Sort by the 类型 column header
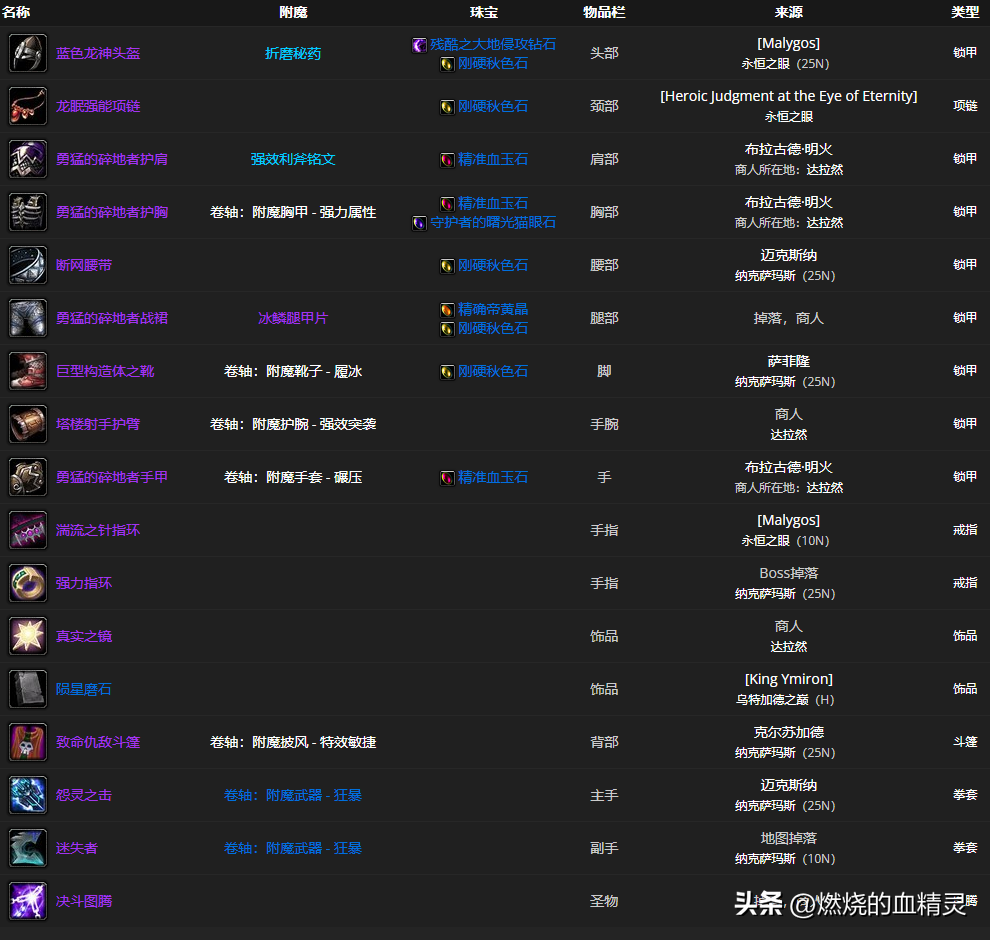990x940 pixels. pos(965,12)
